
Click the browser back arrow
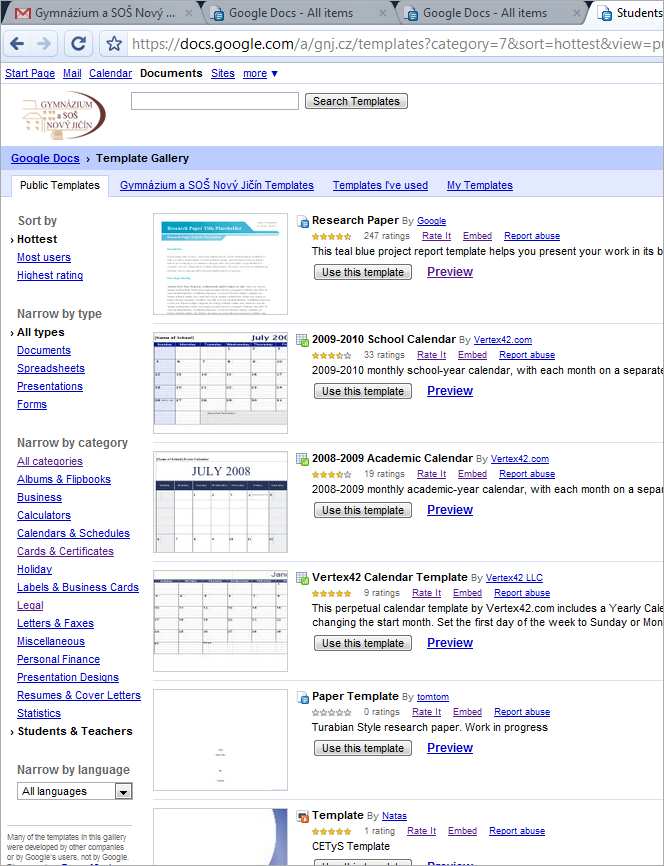click(x=17, y=44)
